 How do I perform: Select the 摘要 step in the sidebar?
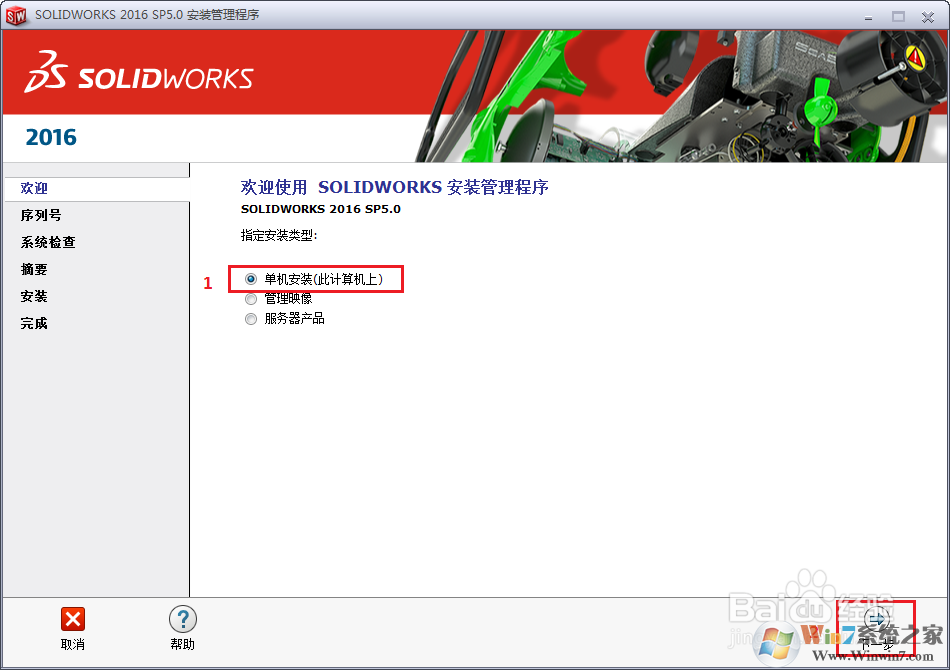click(x=33, y=269)
